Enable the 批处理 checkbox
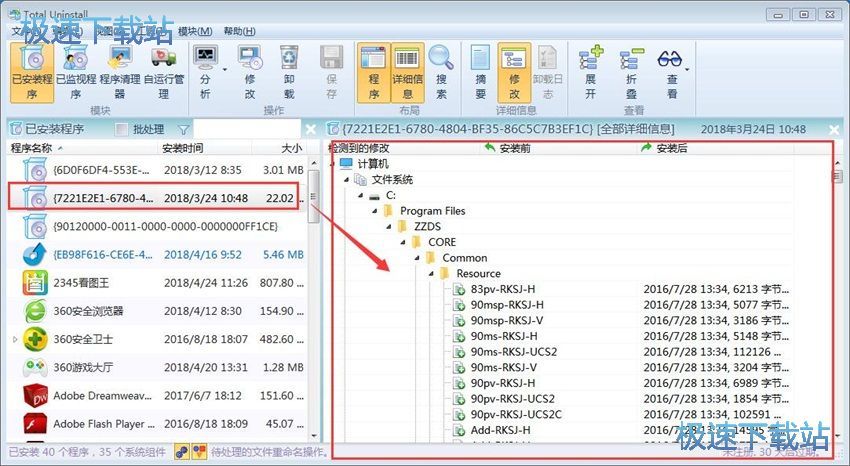The image size is (850, 466). point(122,130)
